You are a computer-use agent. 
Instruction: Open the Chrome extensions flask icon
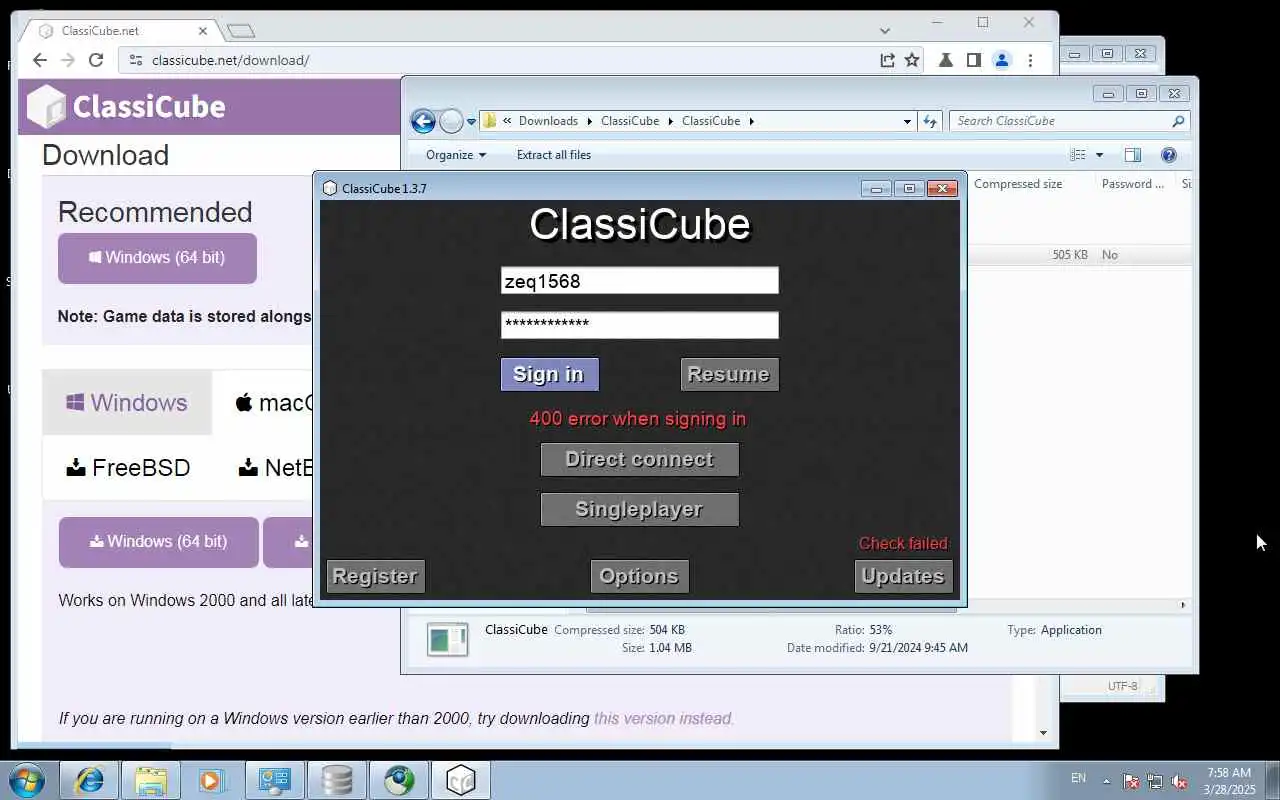click(x=945, y=60)
